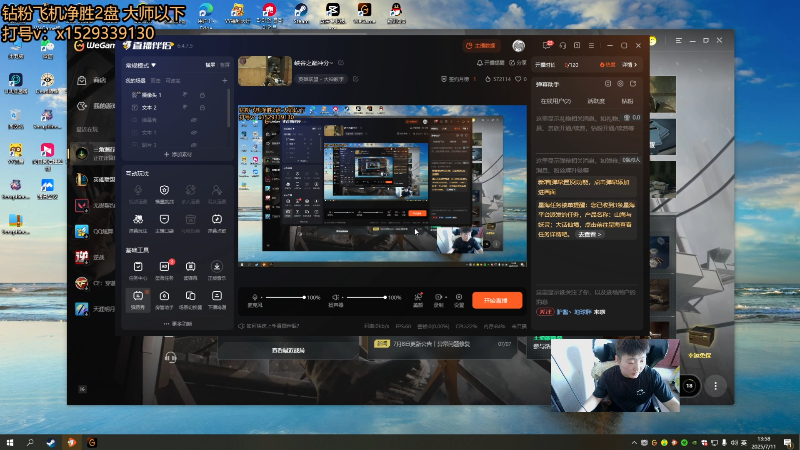Show the hidden 文本 1 source via eye icon
Viewport: 800px width, 450px height.
click(194, 133)
